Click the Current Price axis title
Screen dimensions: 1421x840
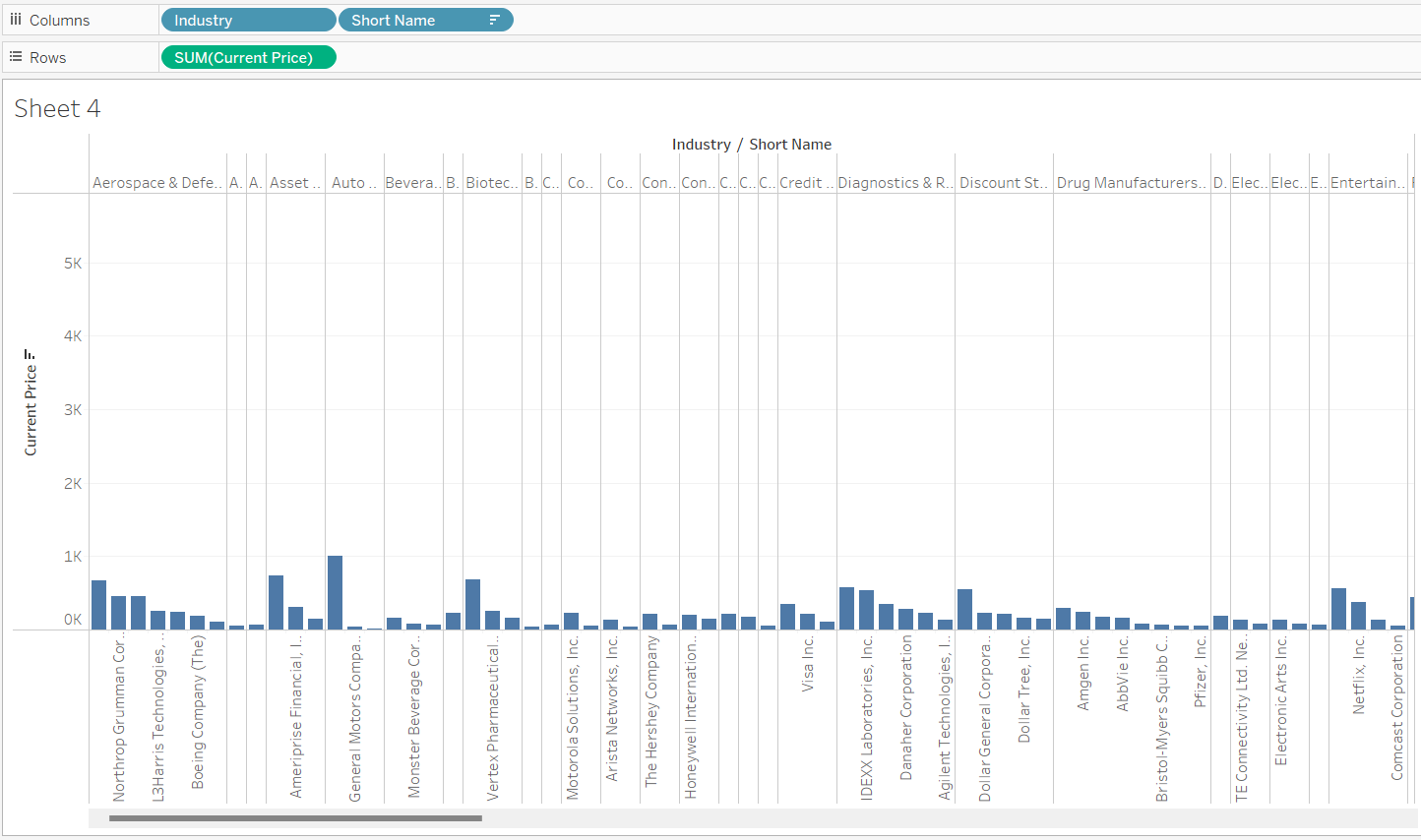click(x=31, y=410)
